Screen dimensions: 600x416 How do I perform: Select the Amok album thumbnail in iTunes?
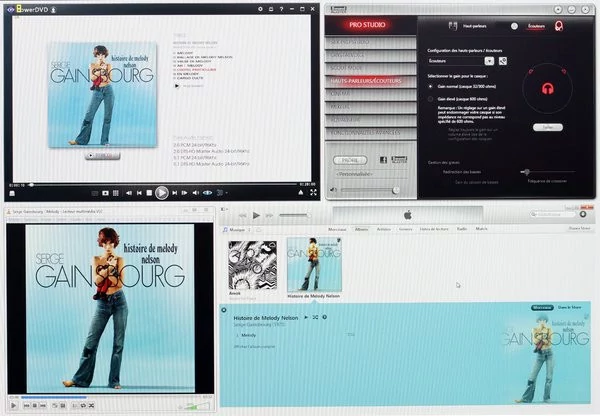[253, 265]
